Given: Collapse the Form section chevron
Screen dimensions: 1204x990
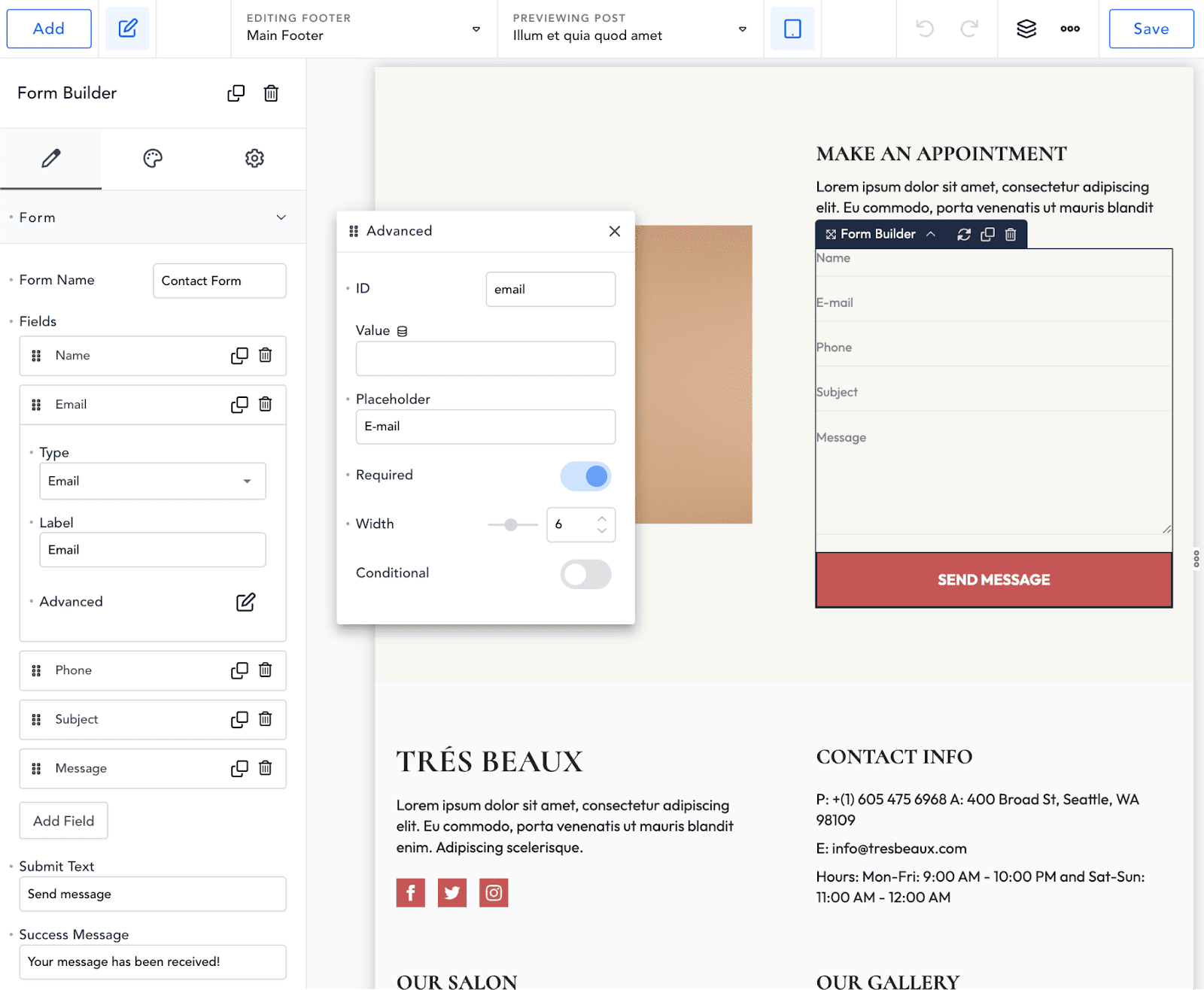Looking at the screenshot, I should [281, 217].
